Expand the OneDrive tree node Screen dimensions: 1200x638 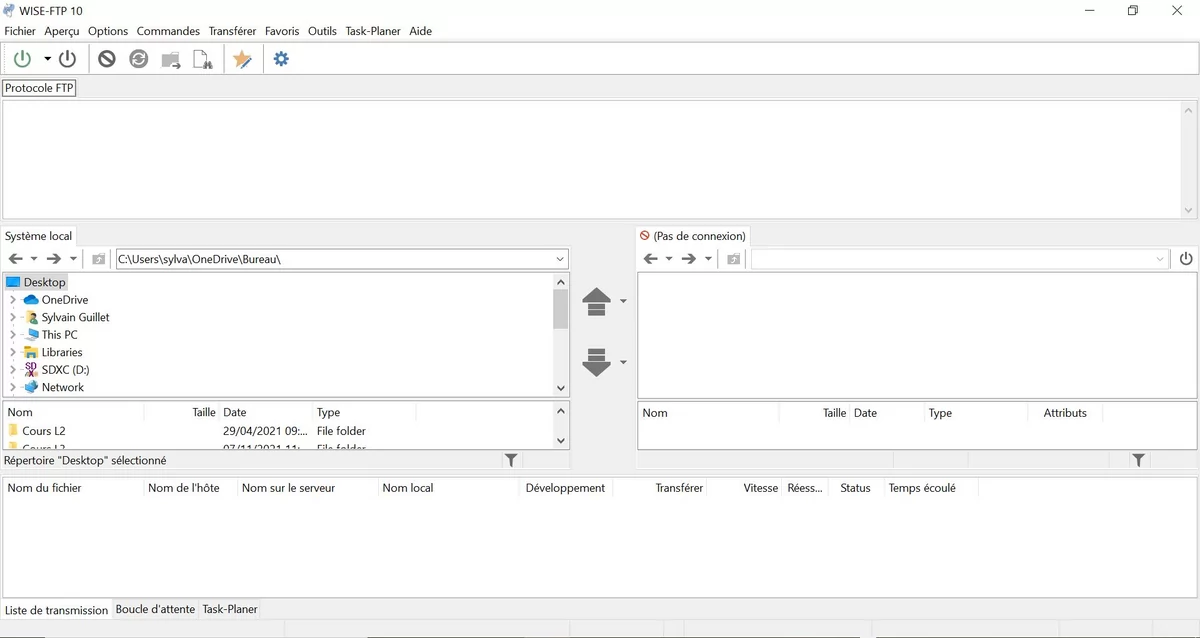pos(12,300)
